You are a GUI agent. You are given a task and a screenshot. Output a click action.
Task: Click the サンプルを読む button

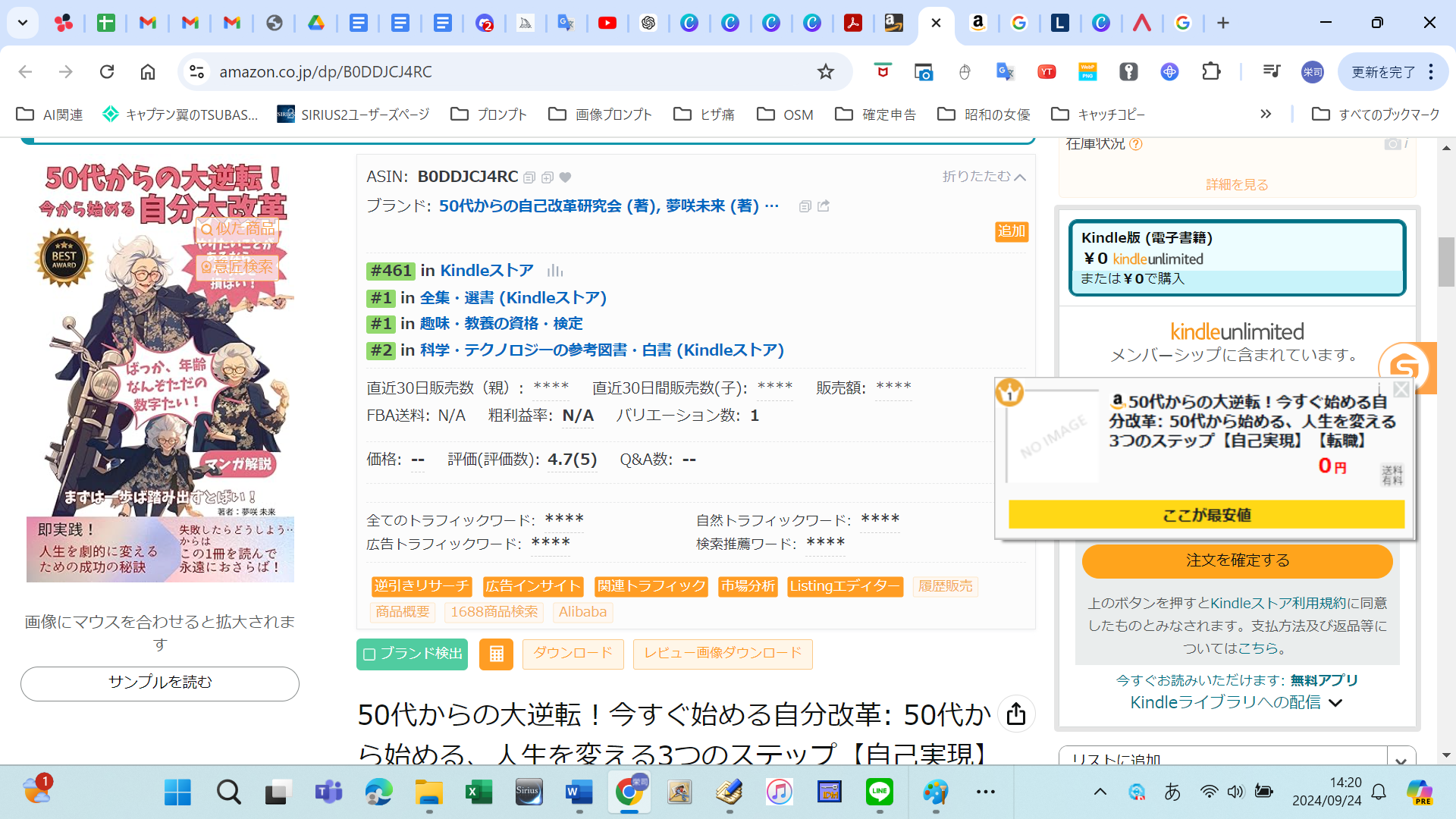tap(160, 683)
